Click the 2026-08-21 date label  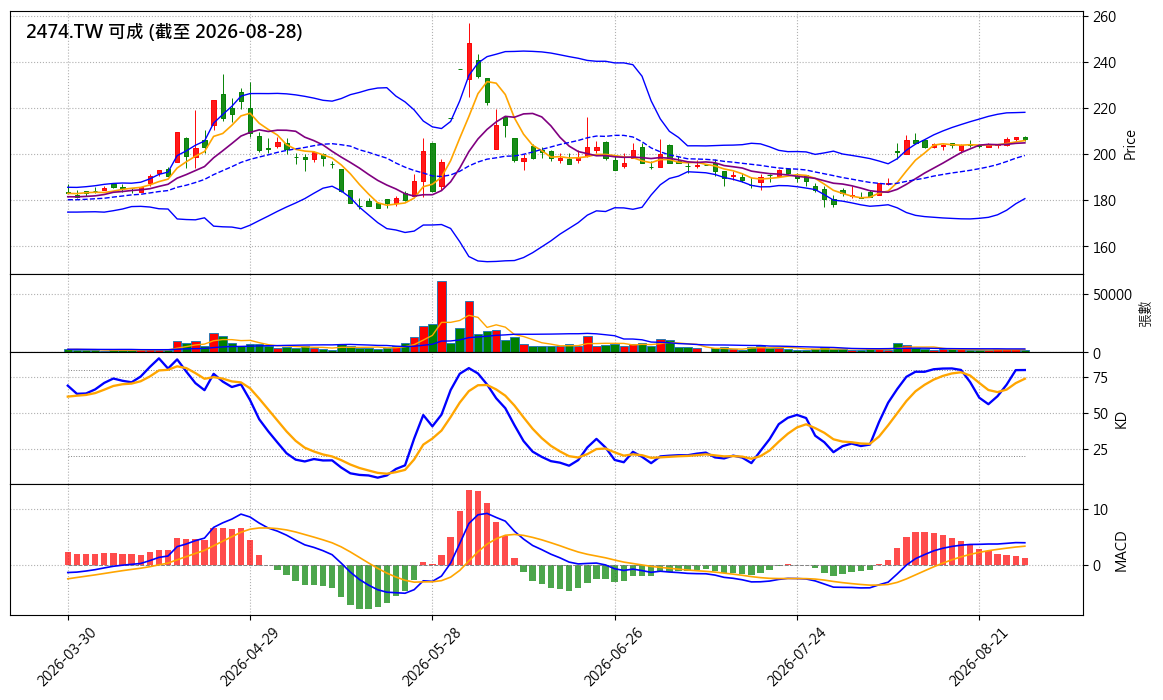[x=977, y=657]
